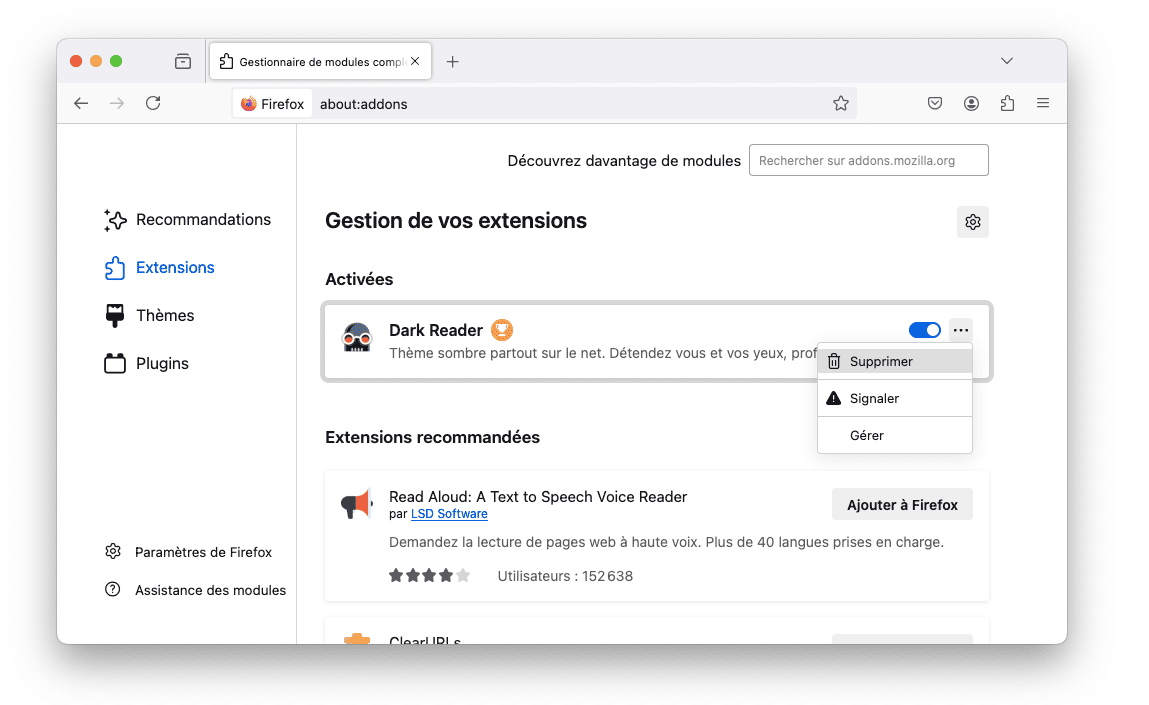Open a new tab with plus button
The image size is (1149, 705).
(x=452, y=62)
